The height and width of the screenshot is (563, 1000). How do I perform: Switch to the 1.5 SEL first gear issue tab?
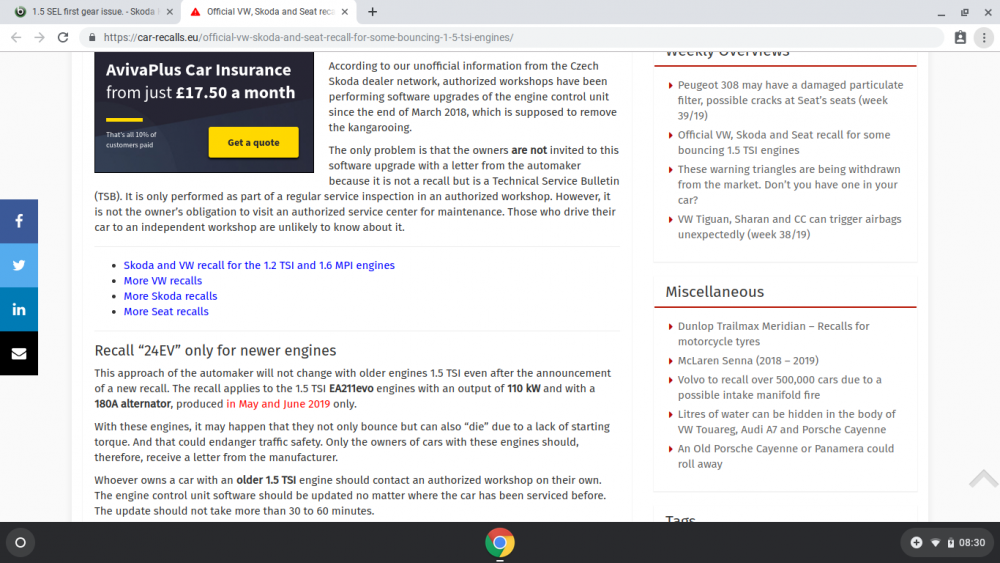coord(93,11)
